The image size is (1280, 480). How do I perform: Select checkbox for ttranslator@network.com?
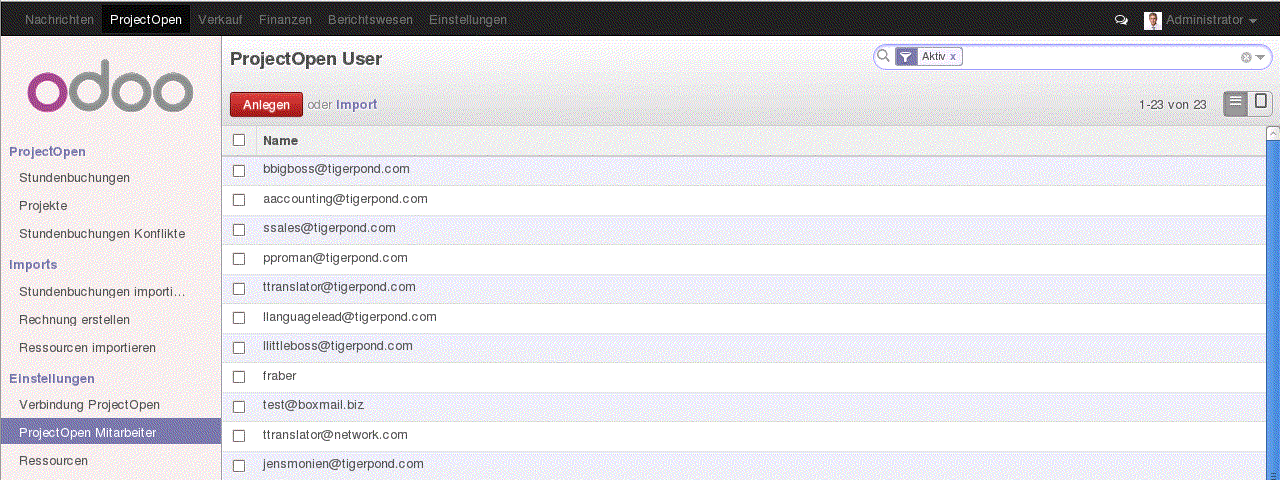click(x=239, y=436)
